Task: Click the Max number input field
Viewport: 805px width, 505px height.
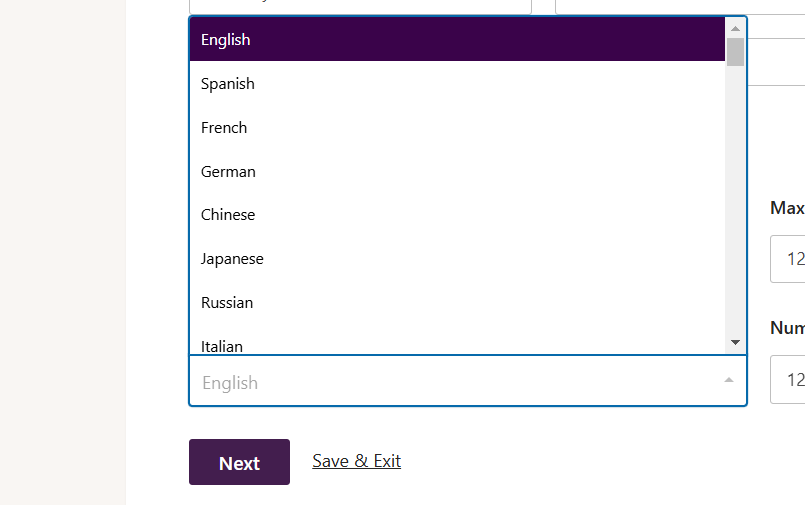Action: (788, 259)
